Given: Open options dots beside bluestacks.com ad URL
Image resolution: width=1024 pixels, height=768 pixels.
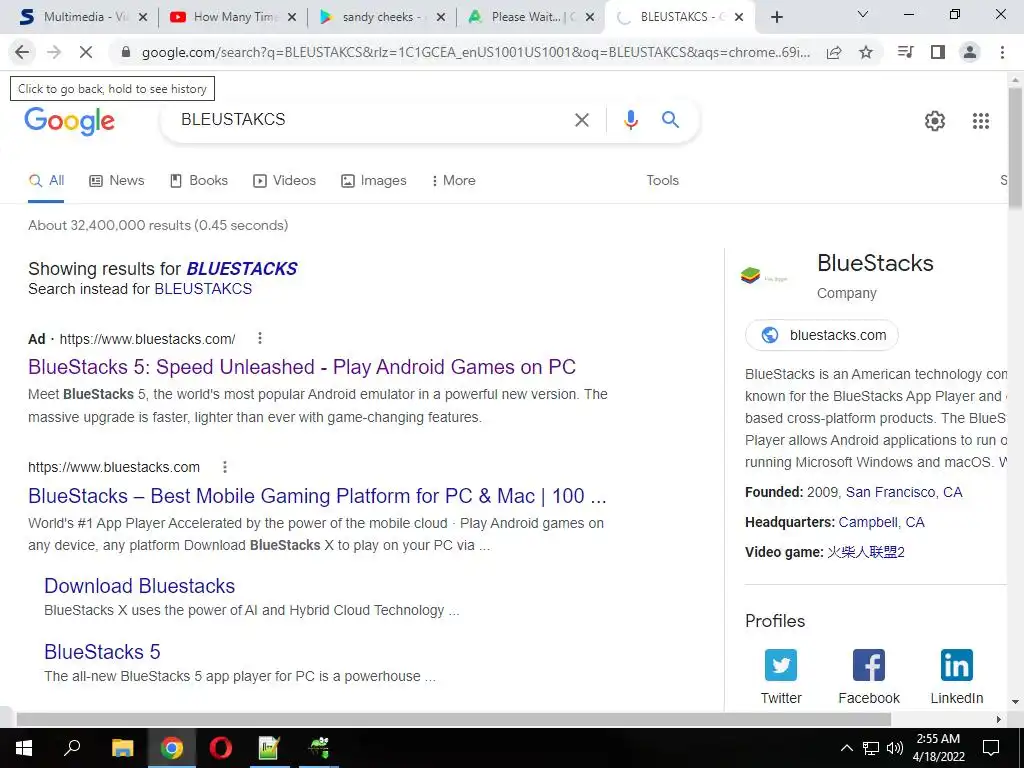Looking at the screenshot, I should coord(260,338).
